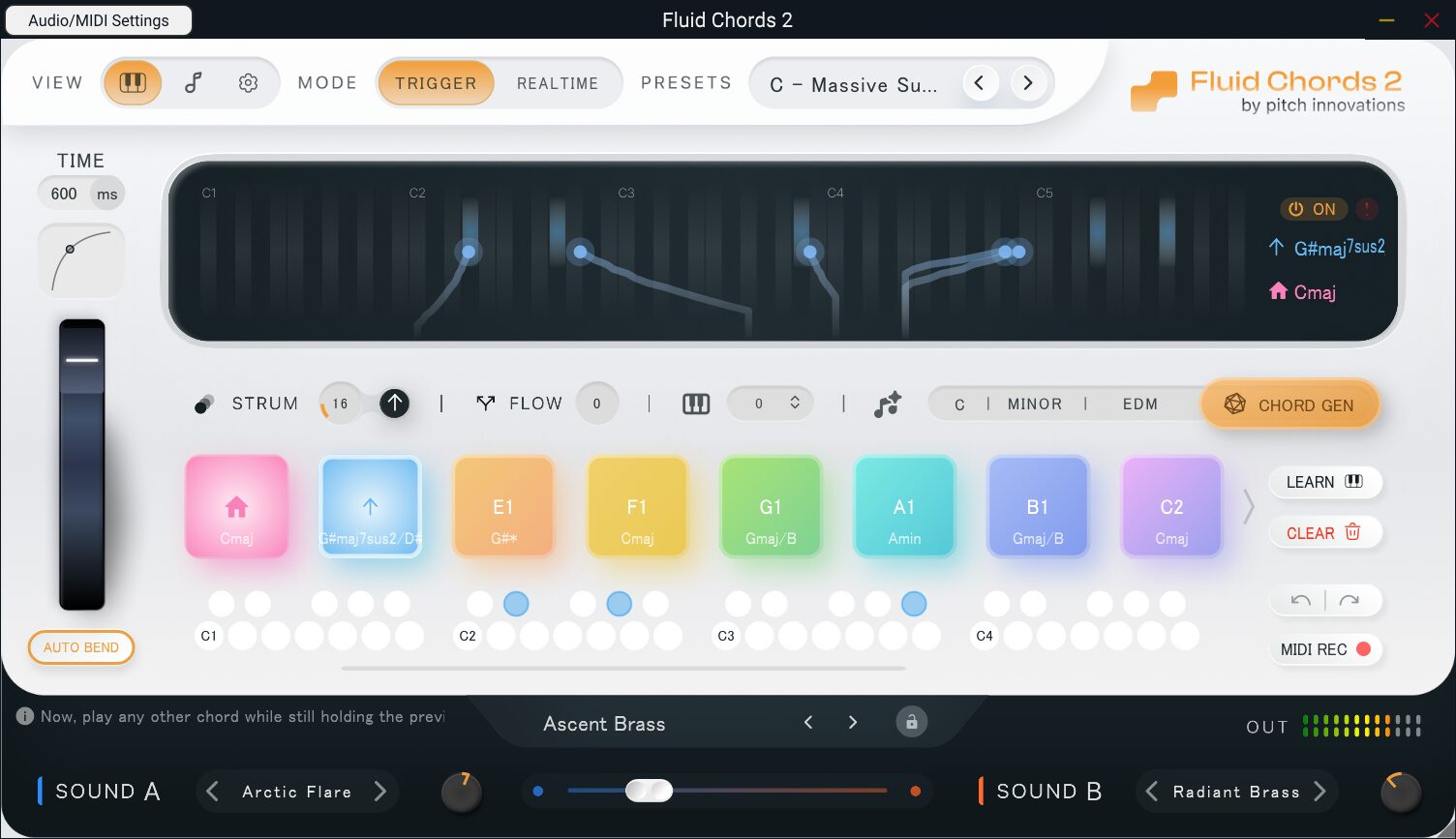Switch to the piano keyboard view
This screenshot has width=1456, height=839.
133,83
